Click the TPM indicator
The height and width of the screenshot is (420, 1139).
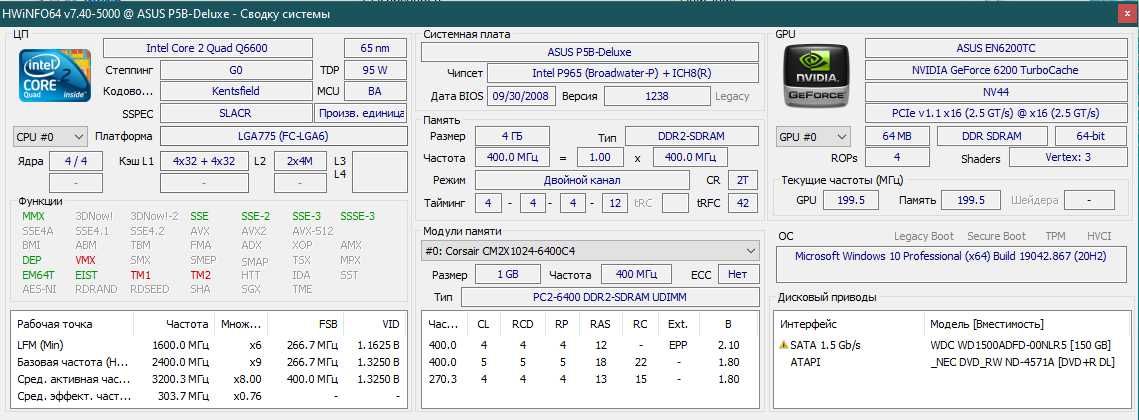coord(1055,236)
